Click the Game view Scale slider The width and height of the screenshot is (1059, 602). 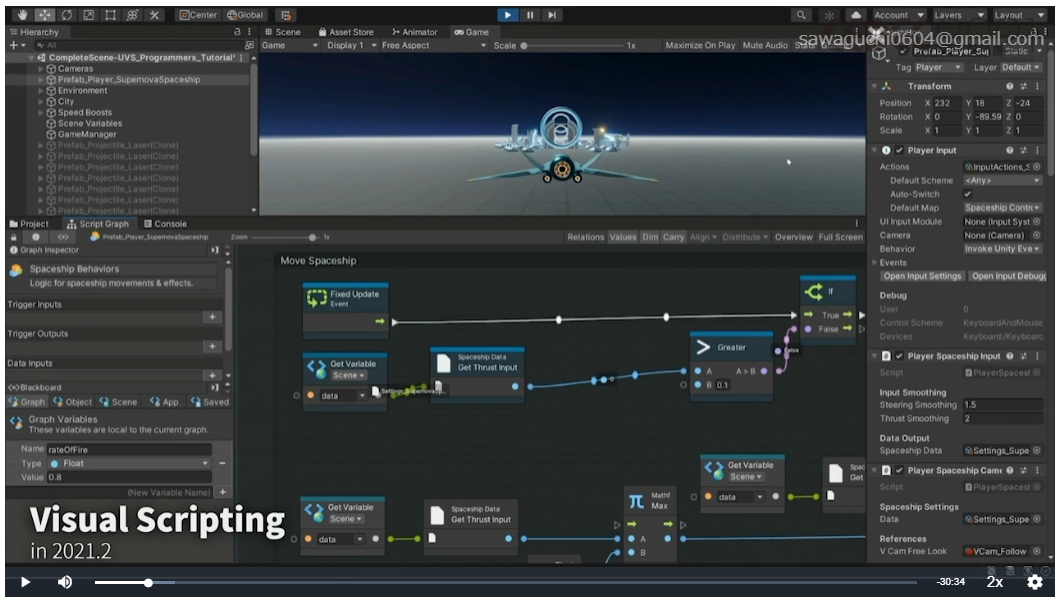pos(572,45)
